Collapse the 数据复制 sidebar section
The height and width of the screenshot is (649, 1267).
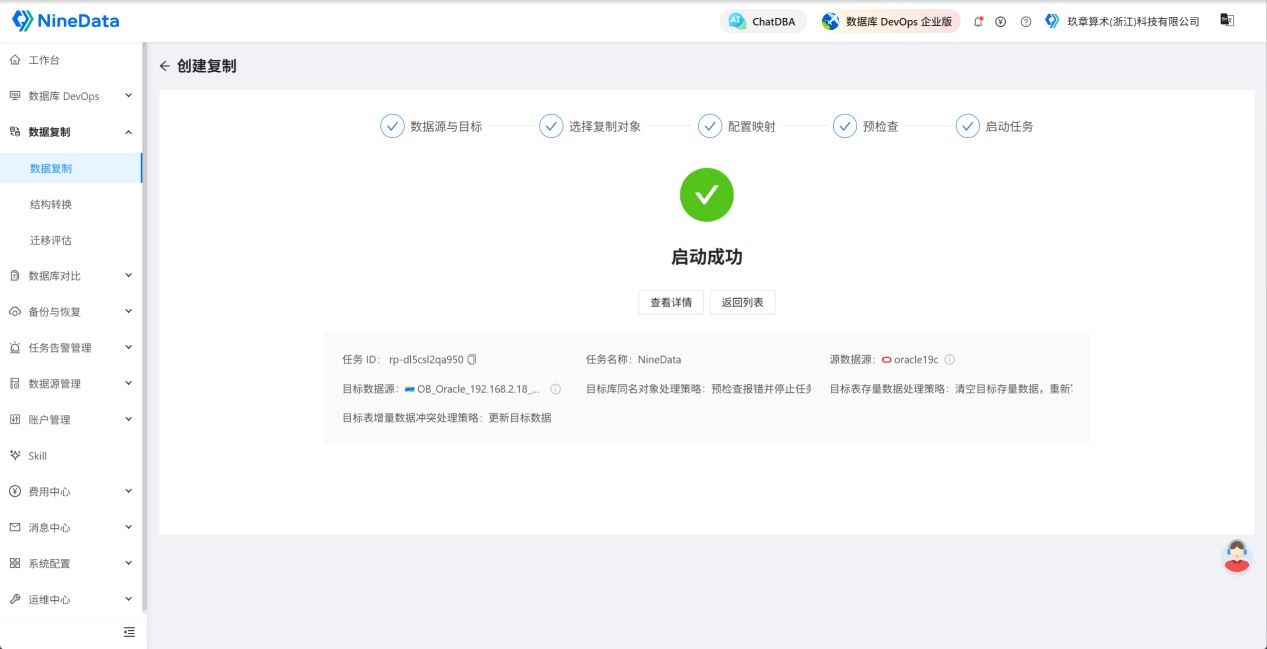[x=71, y=132]
